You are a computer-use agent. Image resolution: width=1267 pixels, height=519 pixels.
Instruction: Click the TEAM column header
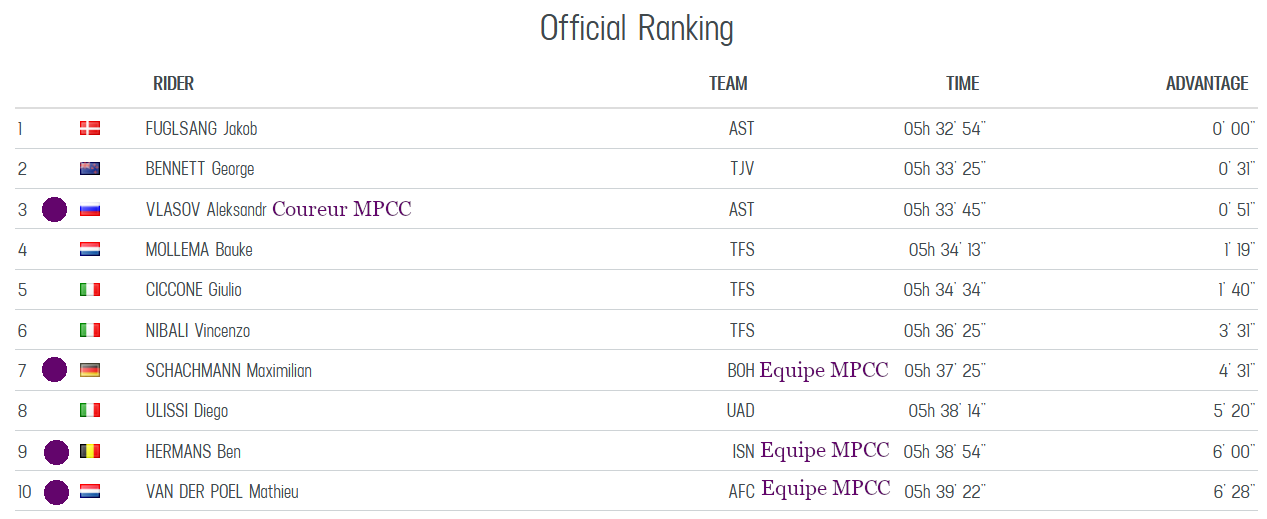pyautogui.click(x=728, y=84)
